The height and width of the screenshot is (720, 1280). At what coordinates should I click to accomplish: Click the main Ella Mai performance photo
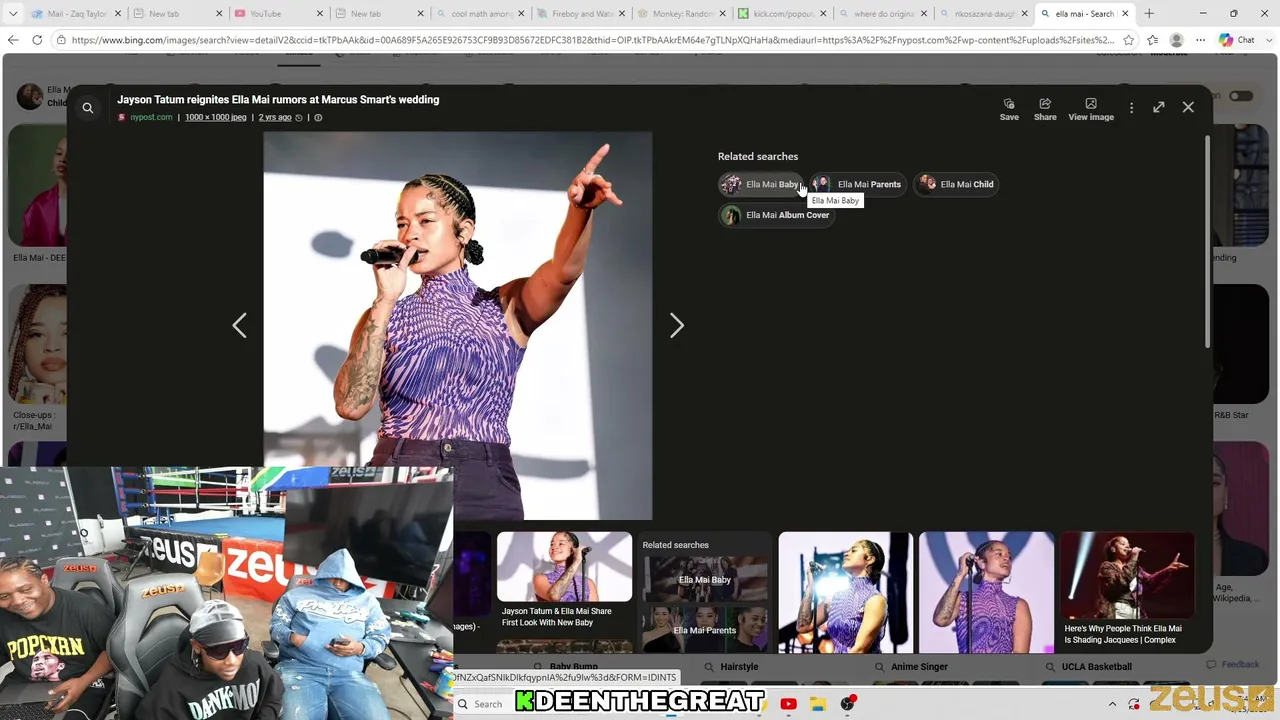click(457, 325)
